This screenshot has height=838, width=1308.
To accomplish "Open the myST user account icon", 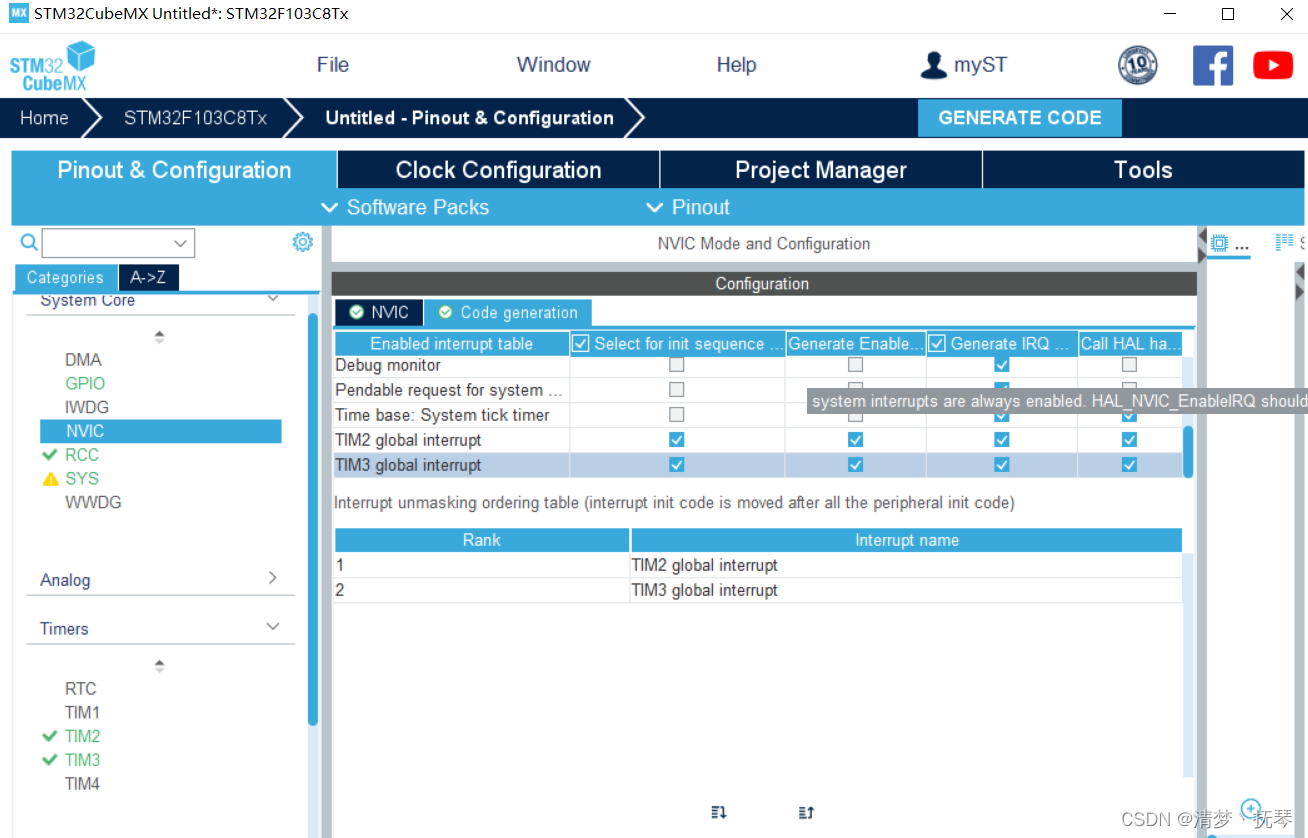I will [x=933, y=65].
